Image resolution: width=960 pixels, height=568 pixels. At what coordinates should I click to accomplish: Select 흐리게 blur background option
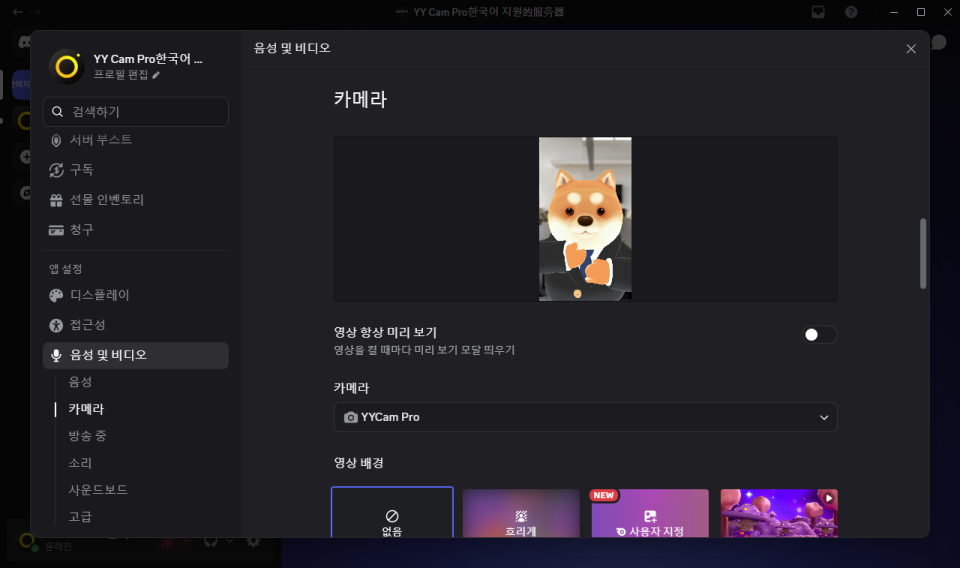[x=521, y=513]
